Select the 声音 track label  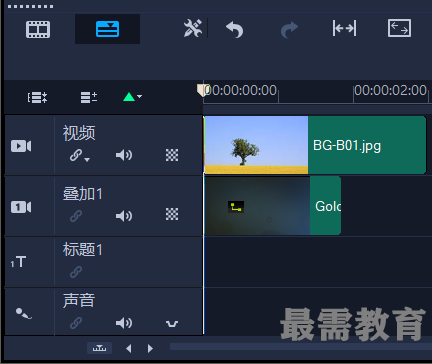point(79,300)
